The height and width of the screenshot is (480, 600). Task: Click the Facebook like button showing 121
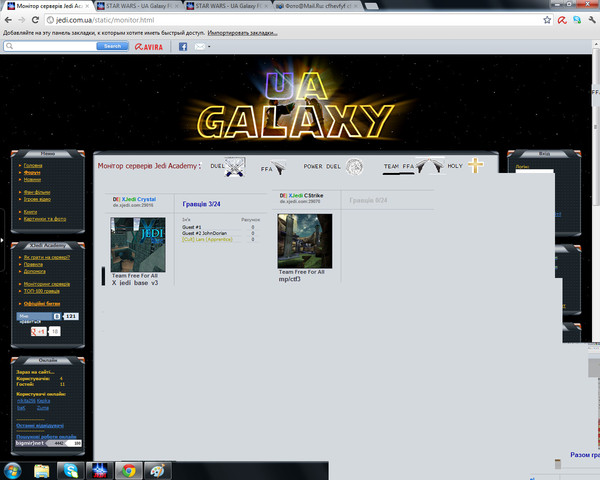pyautogui.click(x=47, y=316)
